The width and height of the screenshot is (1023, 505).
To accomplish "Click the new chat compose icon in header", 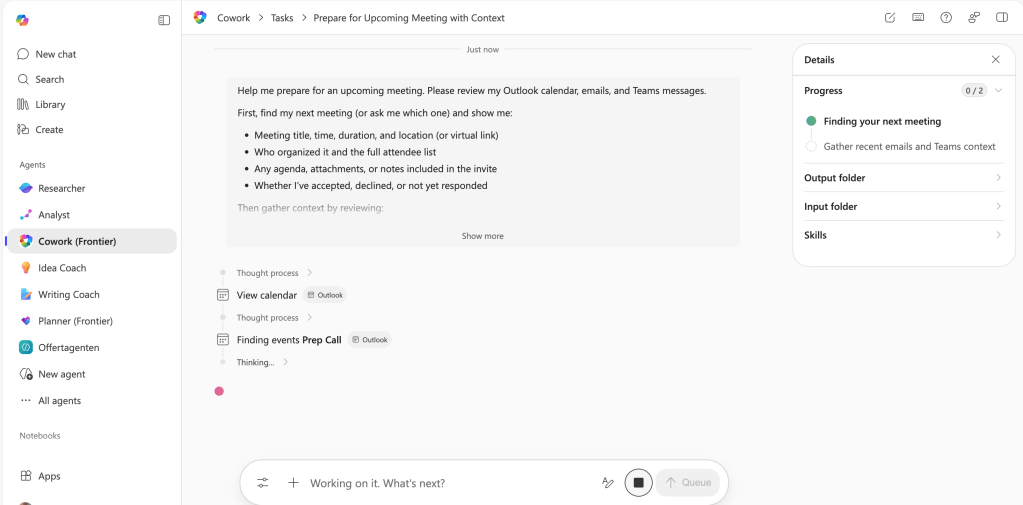I will point(890,18).
